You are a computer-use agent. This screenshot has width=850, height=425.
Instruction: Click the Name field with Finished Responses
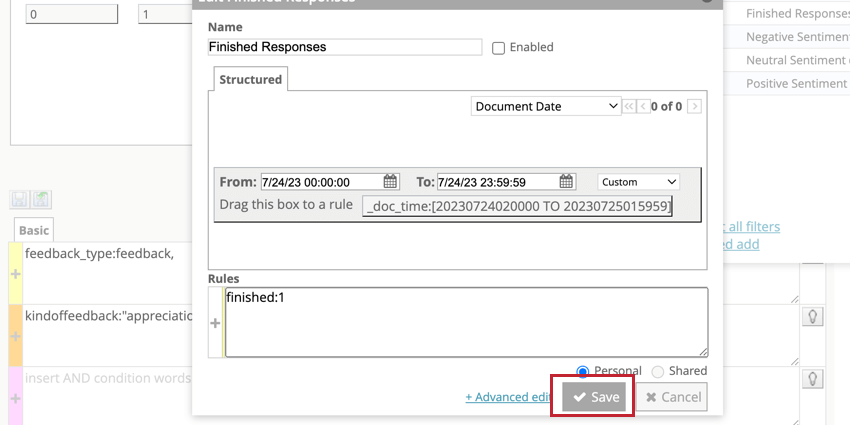point(345,47)
